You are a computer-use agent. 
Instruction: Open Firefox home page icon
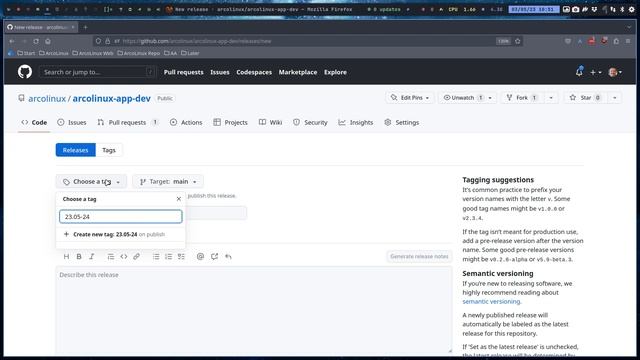[48, 41]
